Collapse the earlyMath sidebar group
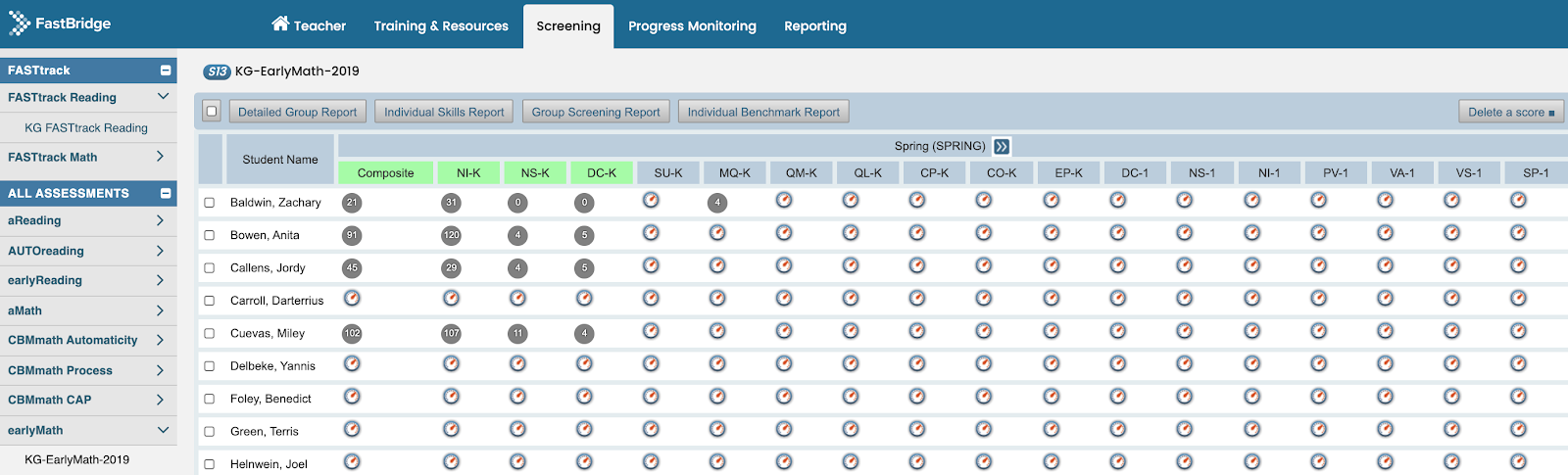This screenshot has height=475, width=1568. pos(163,430)
